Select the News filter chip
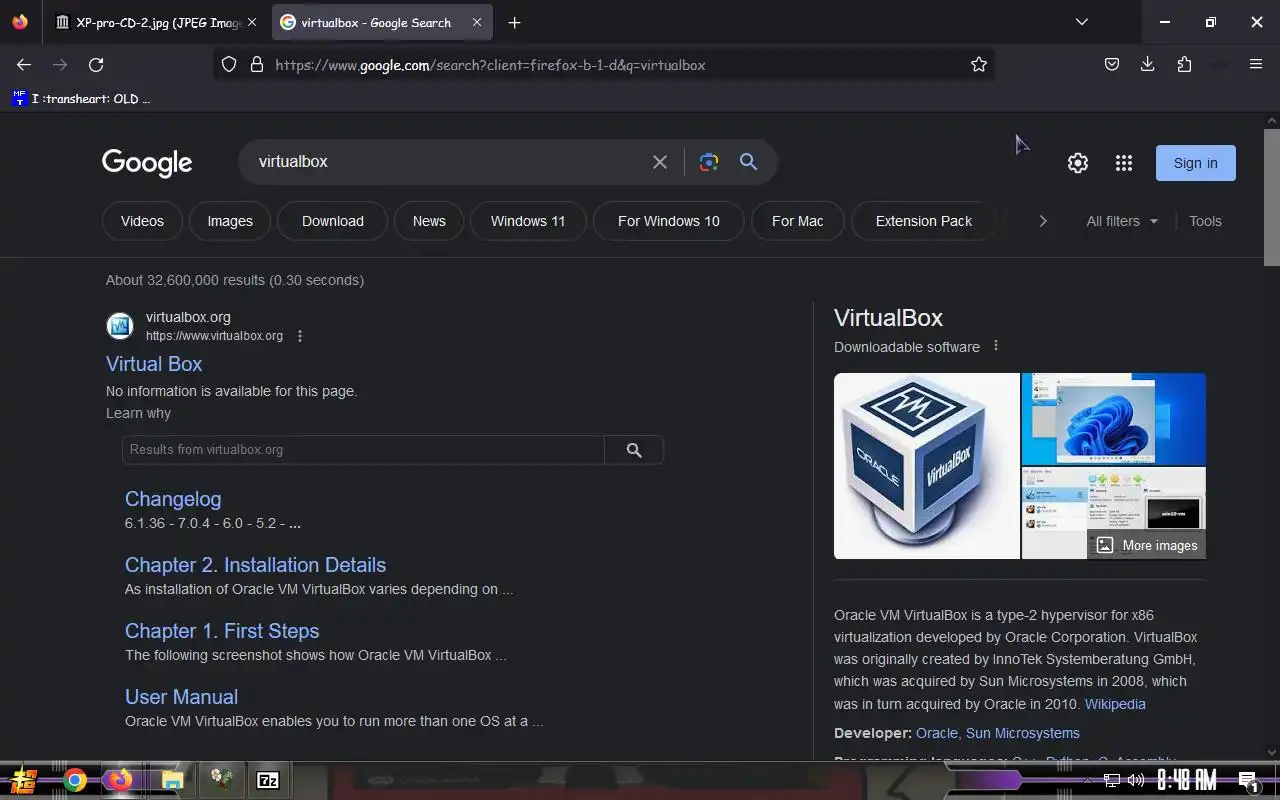The image size is (1280, 800). click(x=429, y=221)
